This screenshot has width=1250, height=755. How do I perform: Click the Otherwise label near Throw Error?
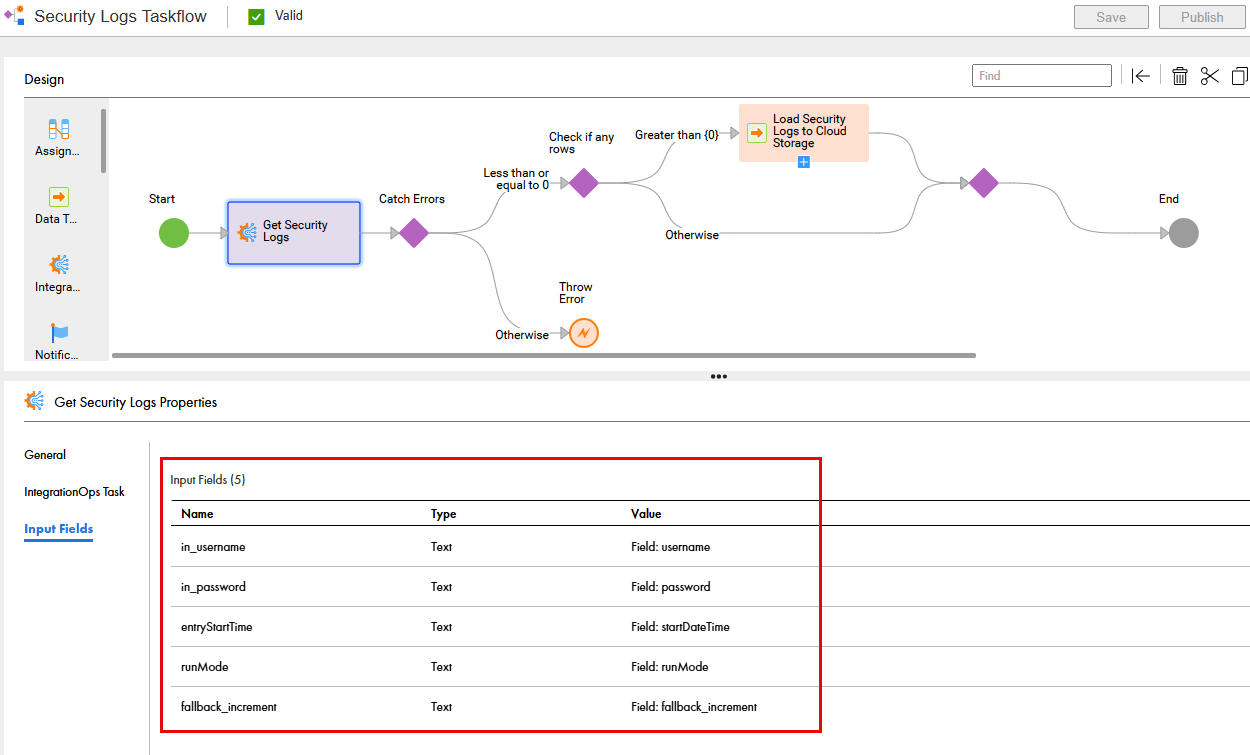522,335
